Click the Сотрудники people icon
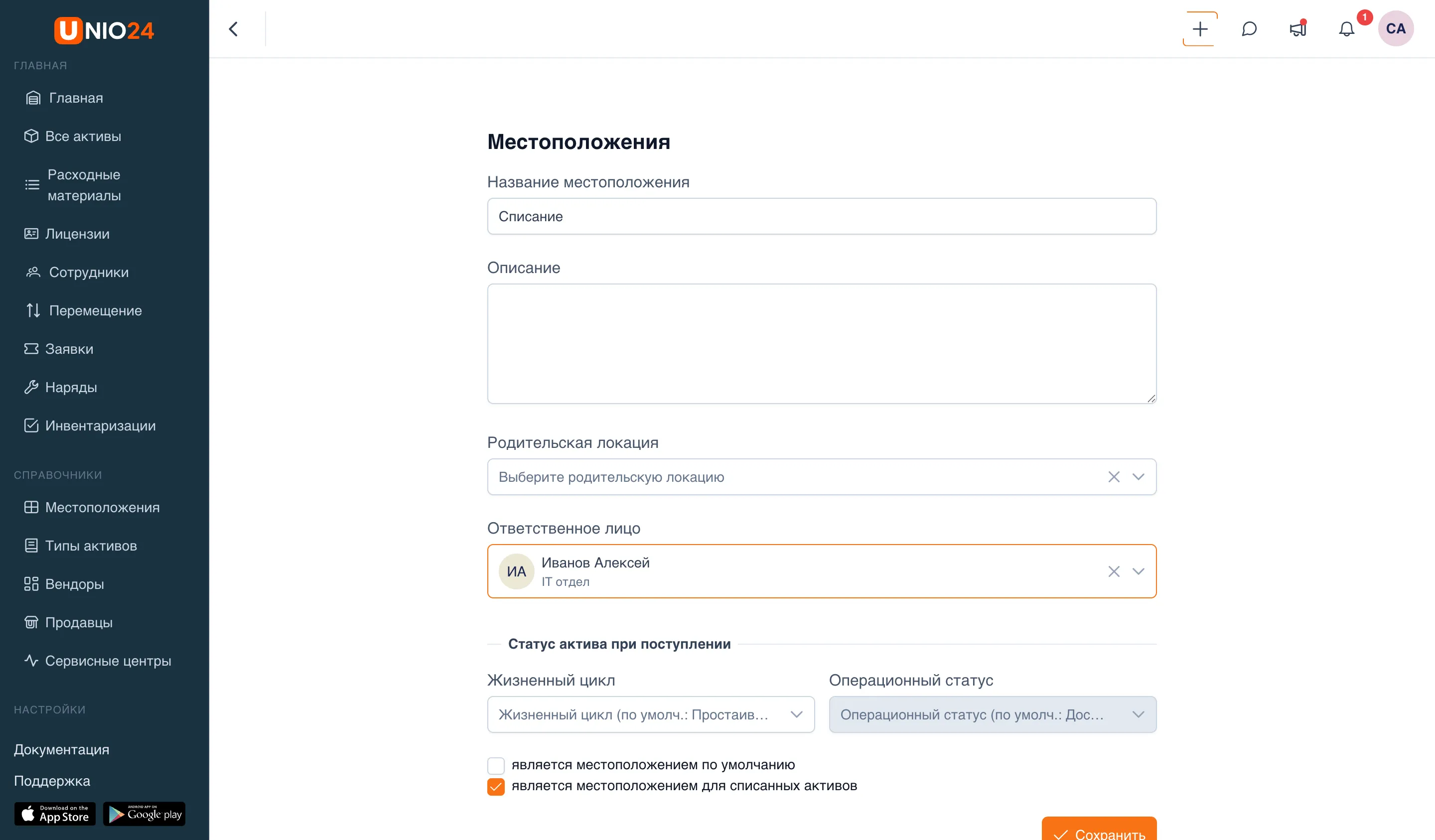The width and height of the screenshot is (1435, 840). coord(33,272)
